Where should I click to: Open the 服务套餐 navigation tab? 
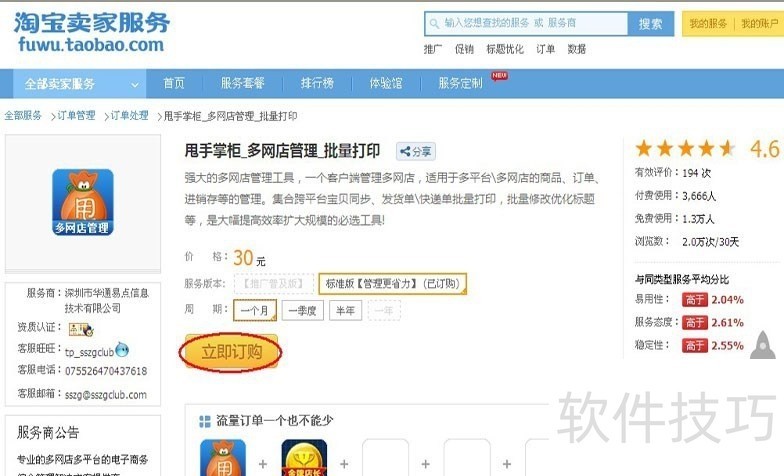pyautogui.click(x=242, y=83)
